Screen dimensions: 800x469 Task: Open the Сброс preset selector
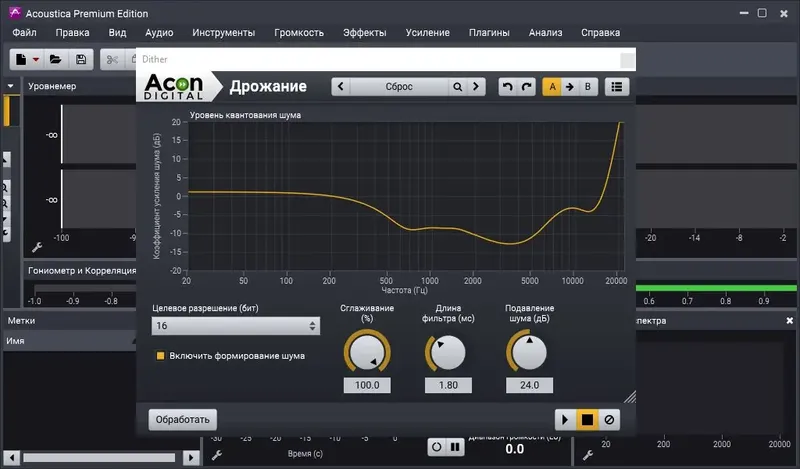pyautogui.click(x=399, y=87)
